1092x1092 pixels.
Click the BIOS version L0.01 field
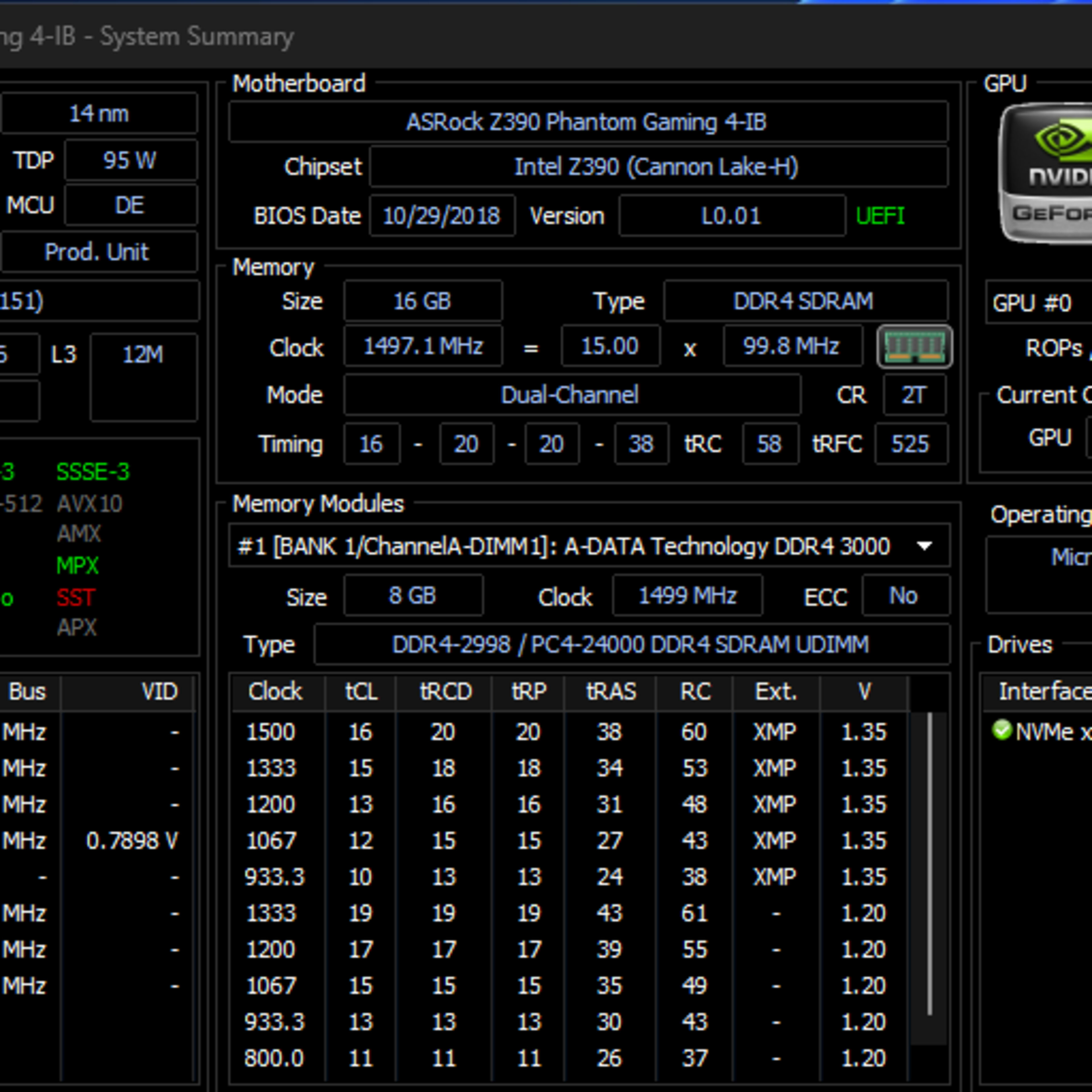click(x=732, y=216)
